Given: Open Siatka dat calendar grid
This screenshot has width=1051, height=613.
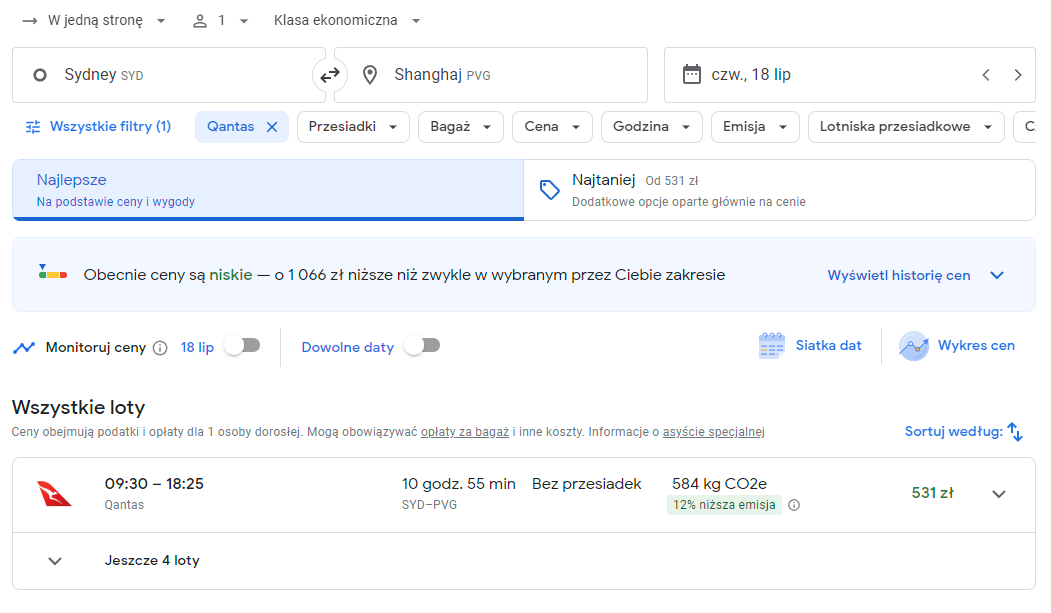Looking at the screenshot, I should coord(810,346).
